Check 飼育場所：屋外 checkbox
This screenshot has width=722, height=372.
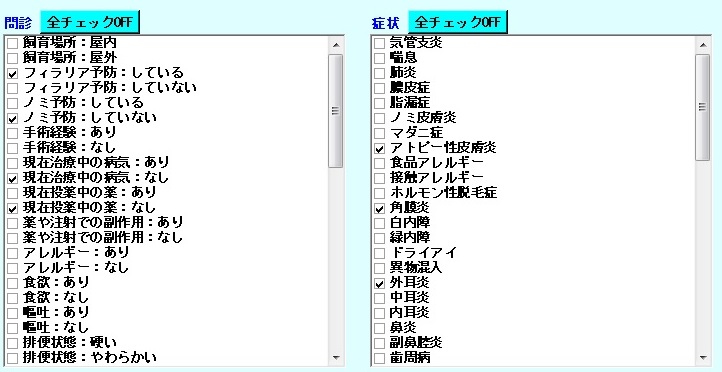13,58
